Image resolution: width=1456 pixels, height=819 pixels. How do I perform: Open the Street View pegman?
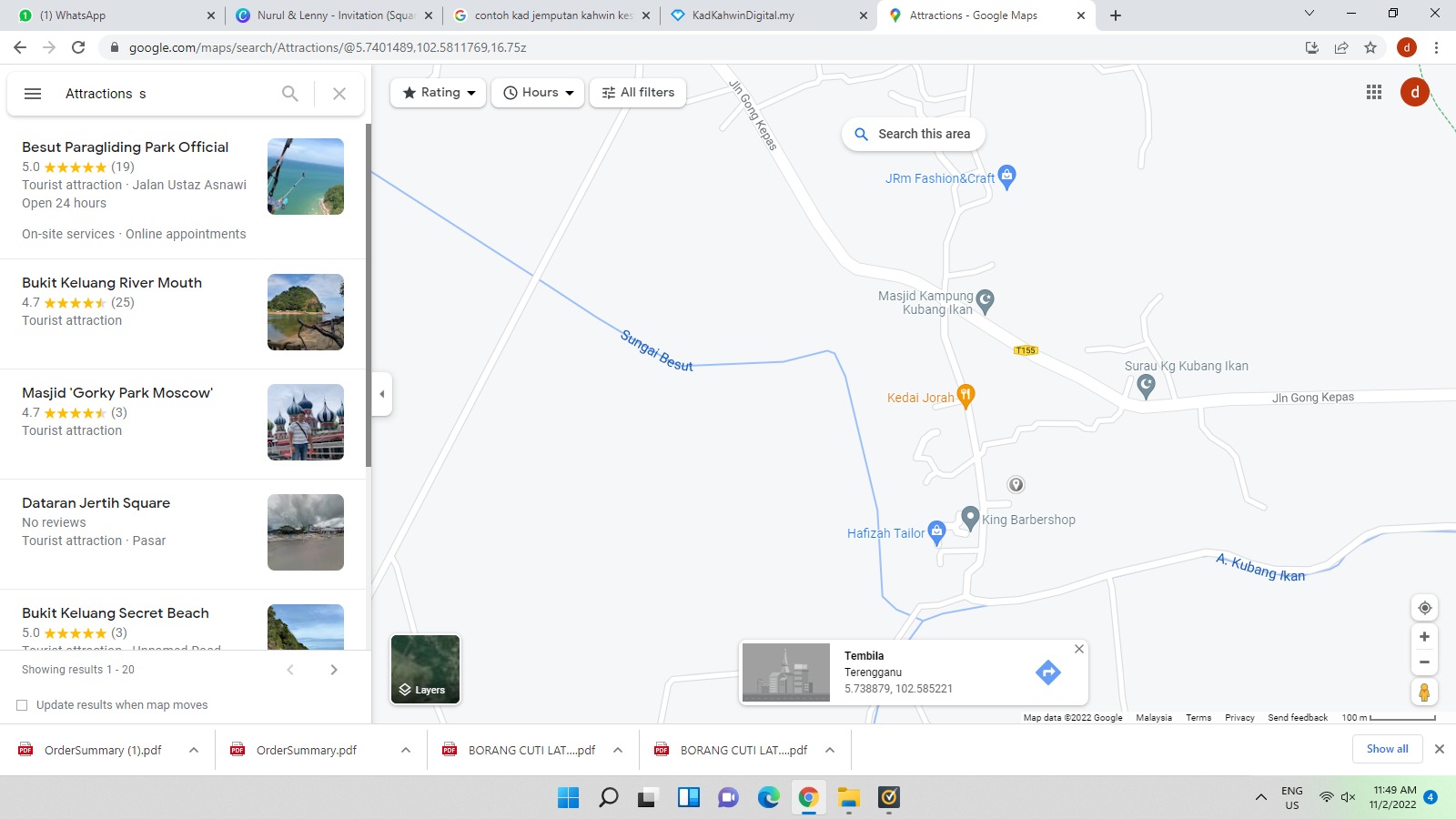[1424, 693]
